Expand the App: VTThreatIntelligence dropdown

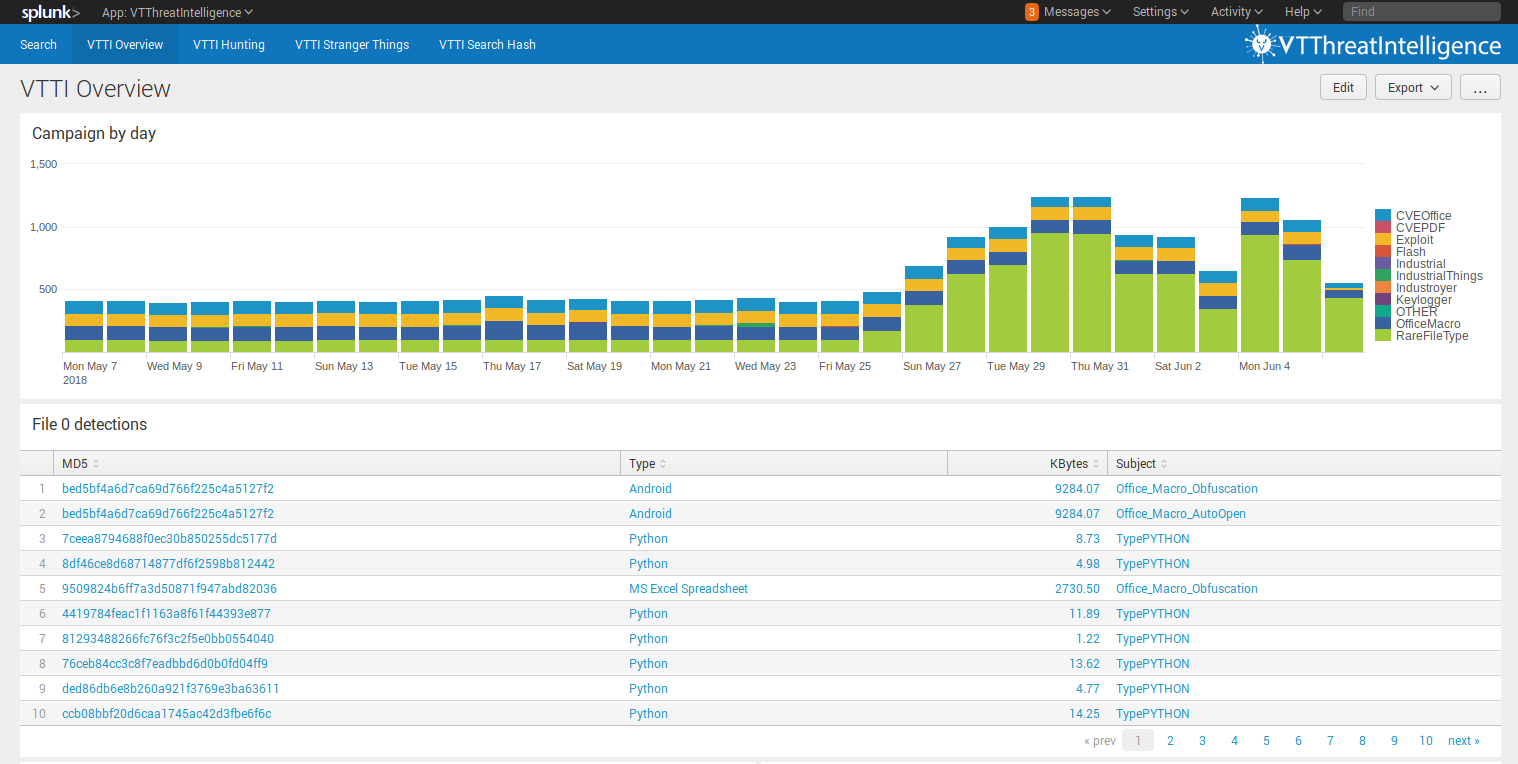click(x=177, y=12)
